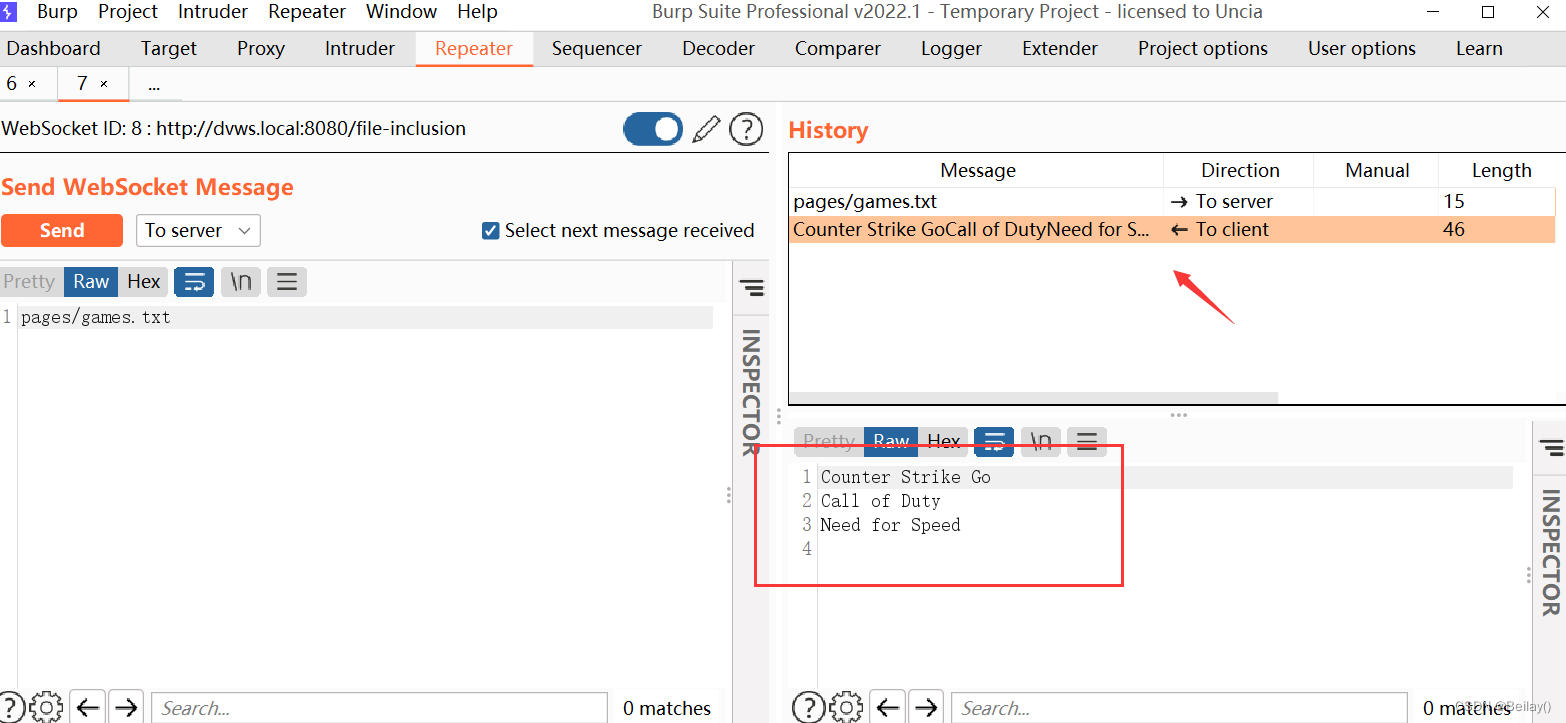Open the Learn tab

pos(1479,49)
